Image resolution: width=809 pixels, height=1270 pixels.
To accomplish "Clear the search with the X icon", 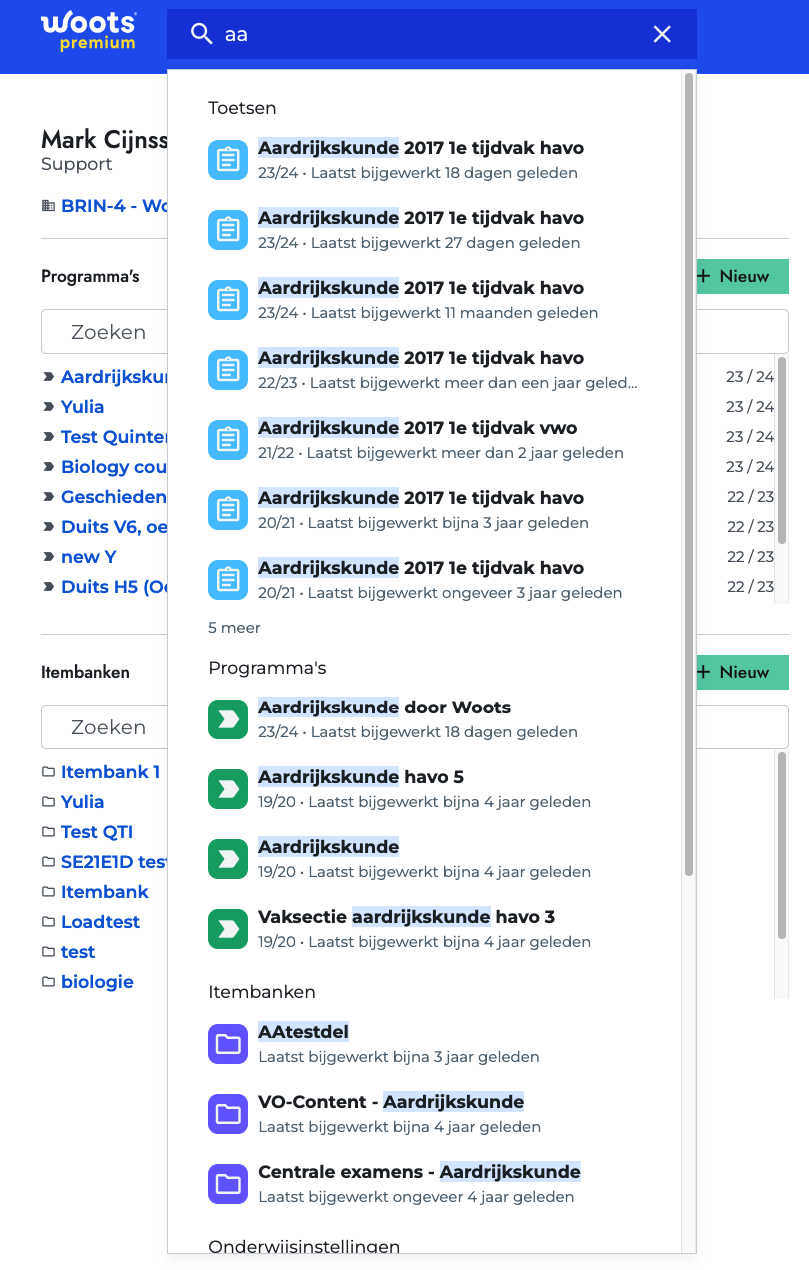I will click(662, 34).
